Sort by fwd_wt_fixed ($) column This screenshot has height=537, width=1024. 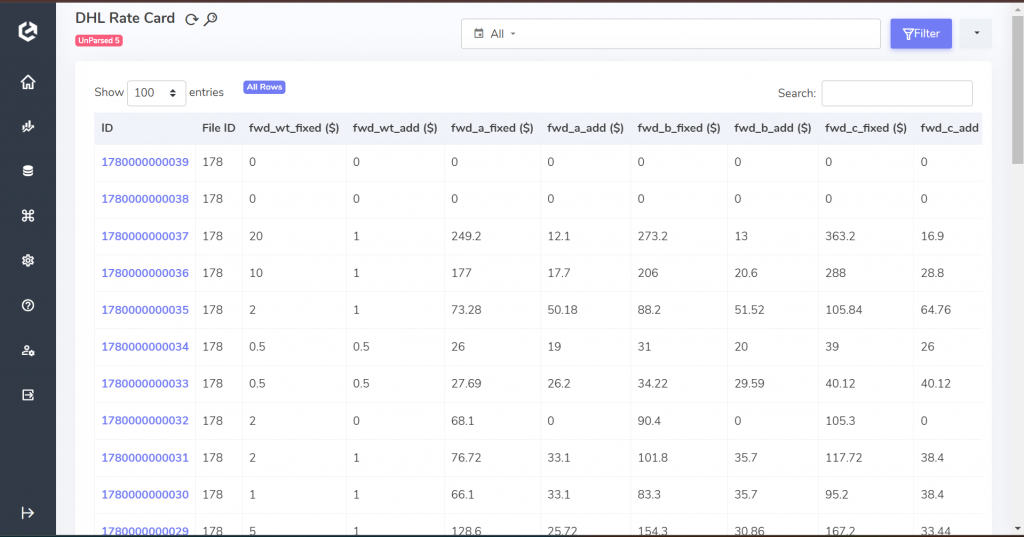pos(294,128)
